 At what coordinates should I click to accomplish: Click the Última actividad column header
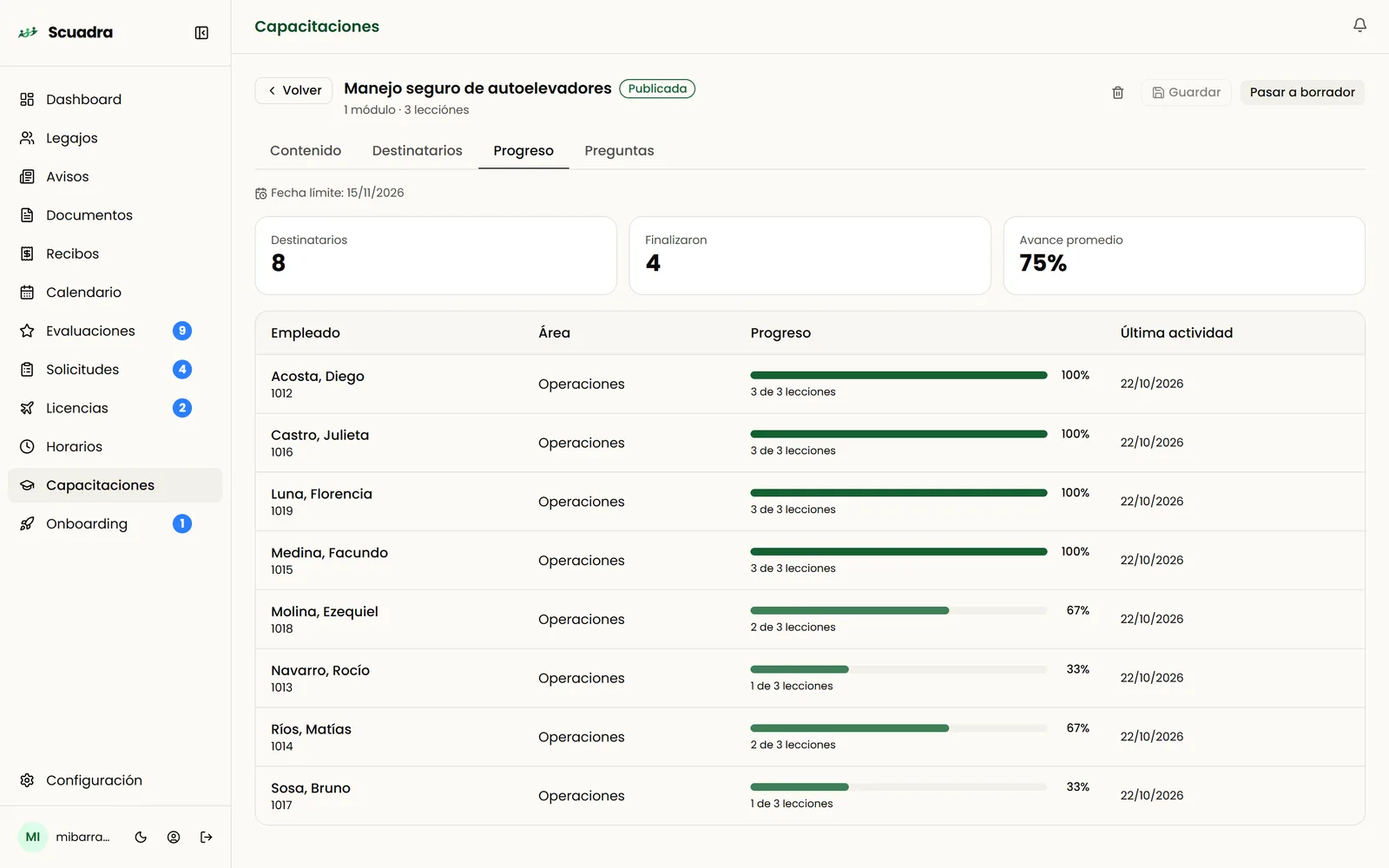point(1176,333)
